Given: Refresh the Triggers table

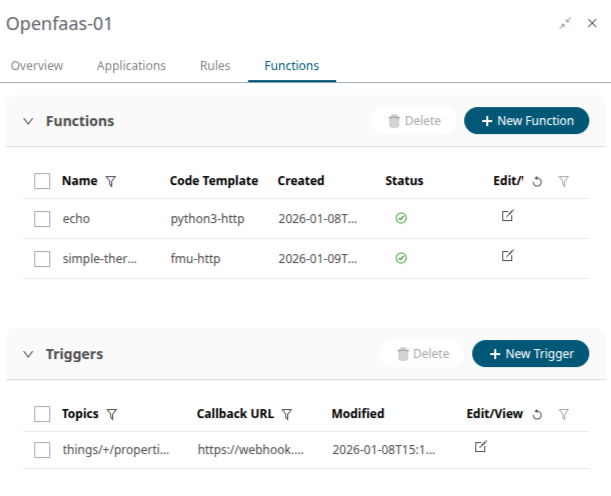Looking at the screenshot, I should point(537,414).
